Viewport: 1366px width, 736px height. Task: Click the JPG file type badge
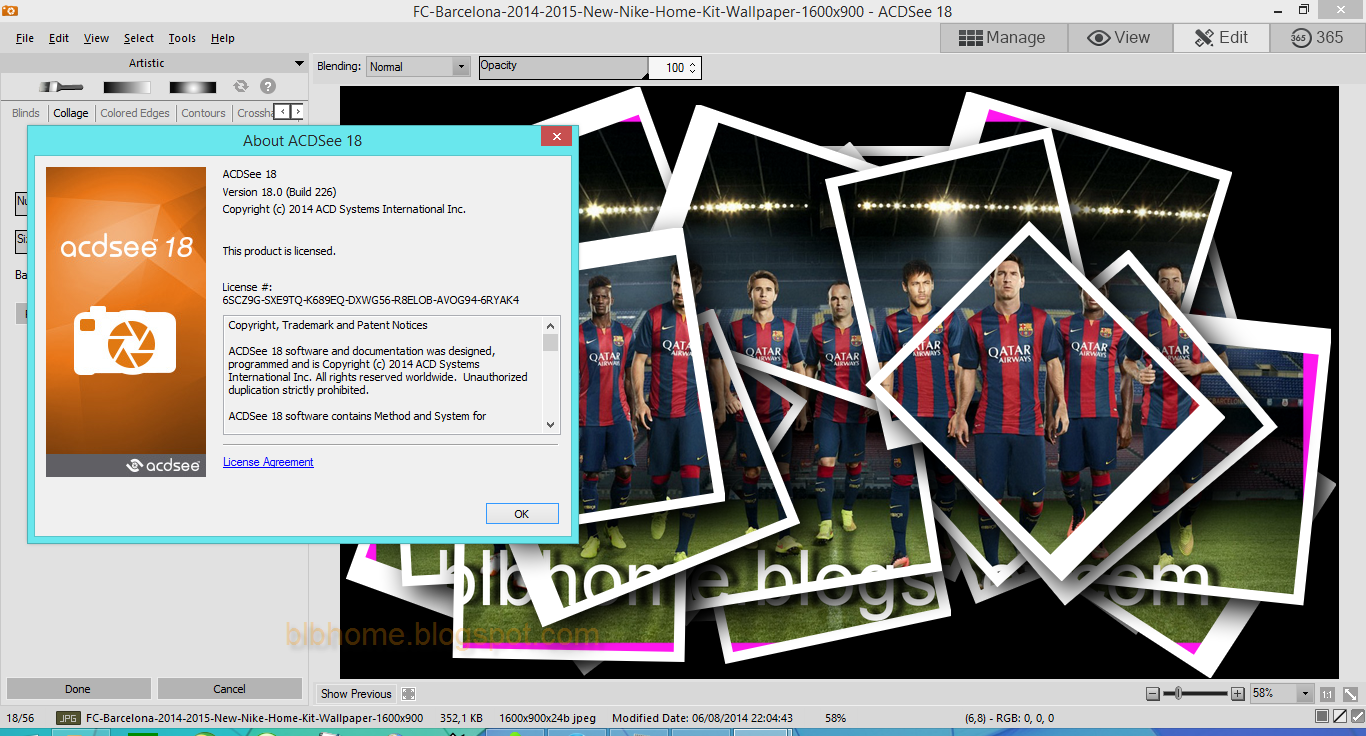pos(68,718)
